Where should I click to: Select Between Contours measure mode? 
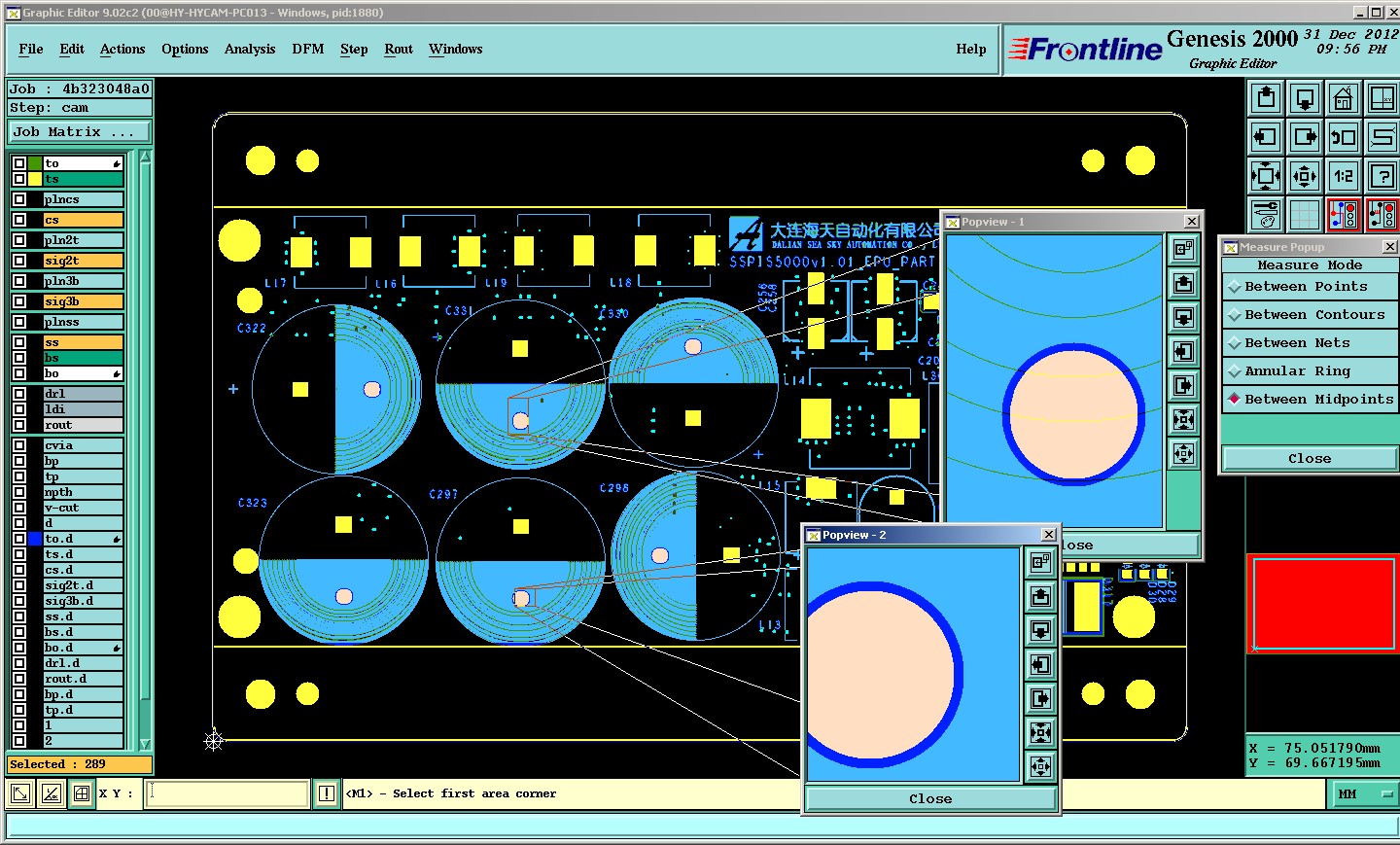1310,315
